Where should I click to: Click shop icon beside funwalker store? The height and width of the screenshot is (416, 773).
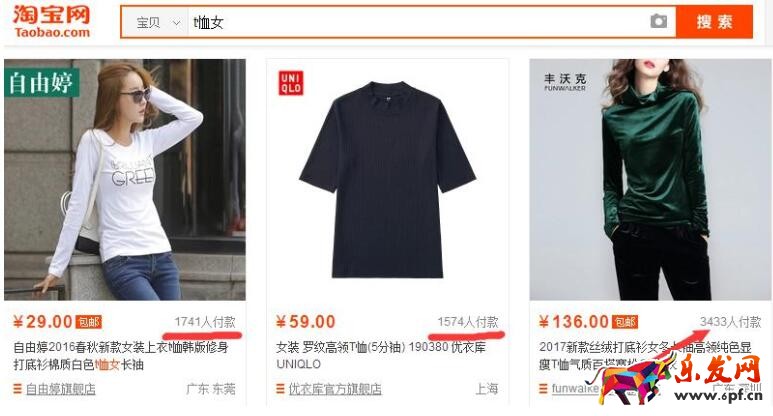[x=543, y=389]
